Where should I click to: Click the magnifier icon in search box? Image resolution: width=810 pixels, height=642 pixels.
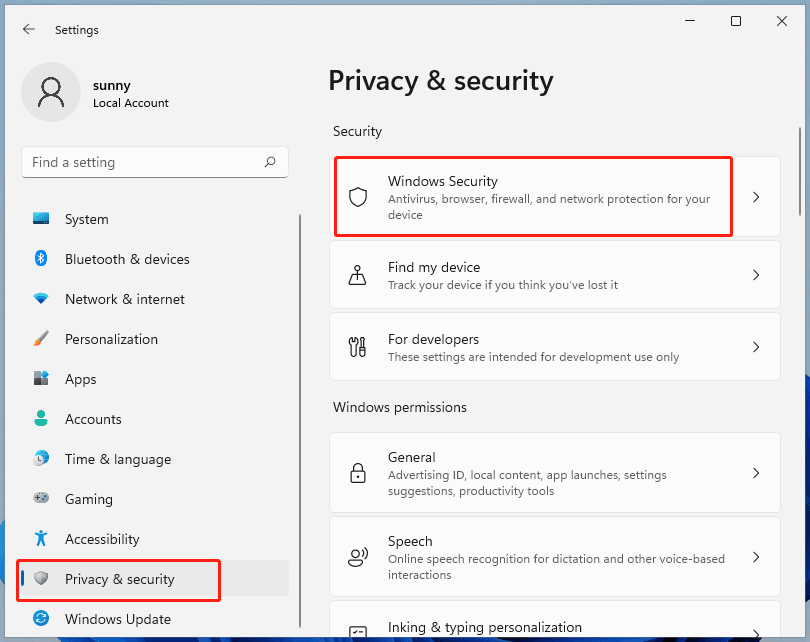pyautogui.click(x=270, y=162)
